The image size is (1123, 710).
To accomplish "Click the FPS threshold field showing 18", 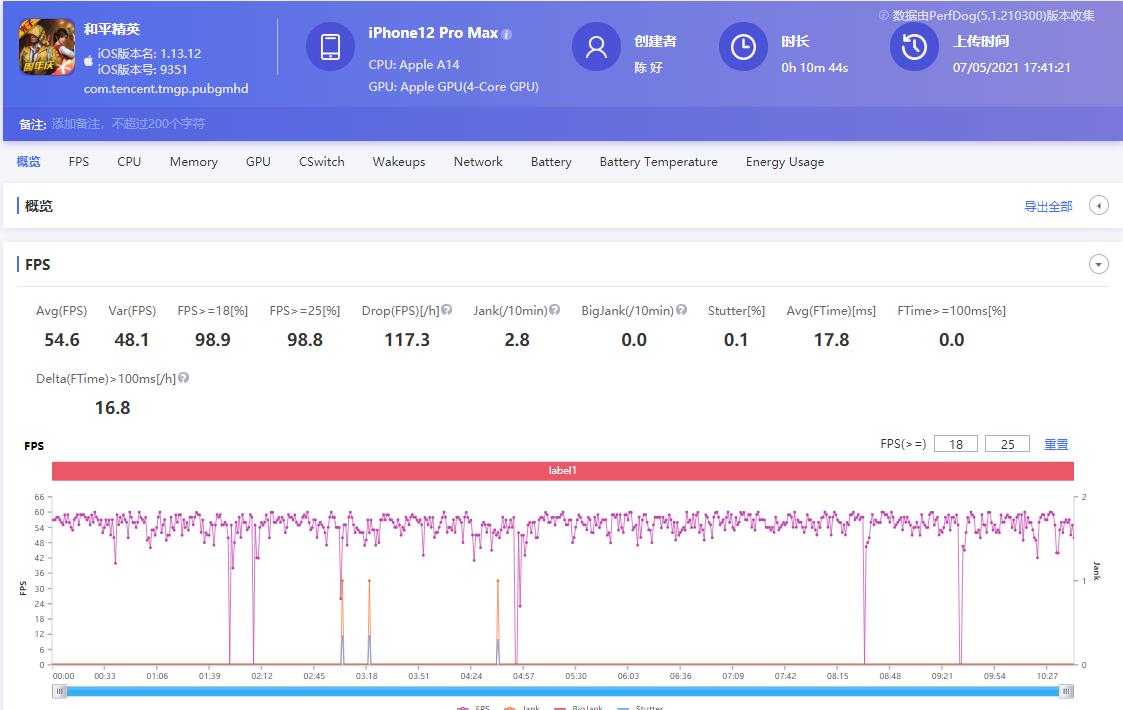I will pyautogui.click(x=956, y=444).
